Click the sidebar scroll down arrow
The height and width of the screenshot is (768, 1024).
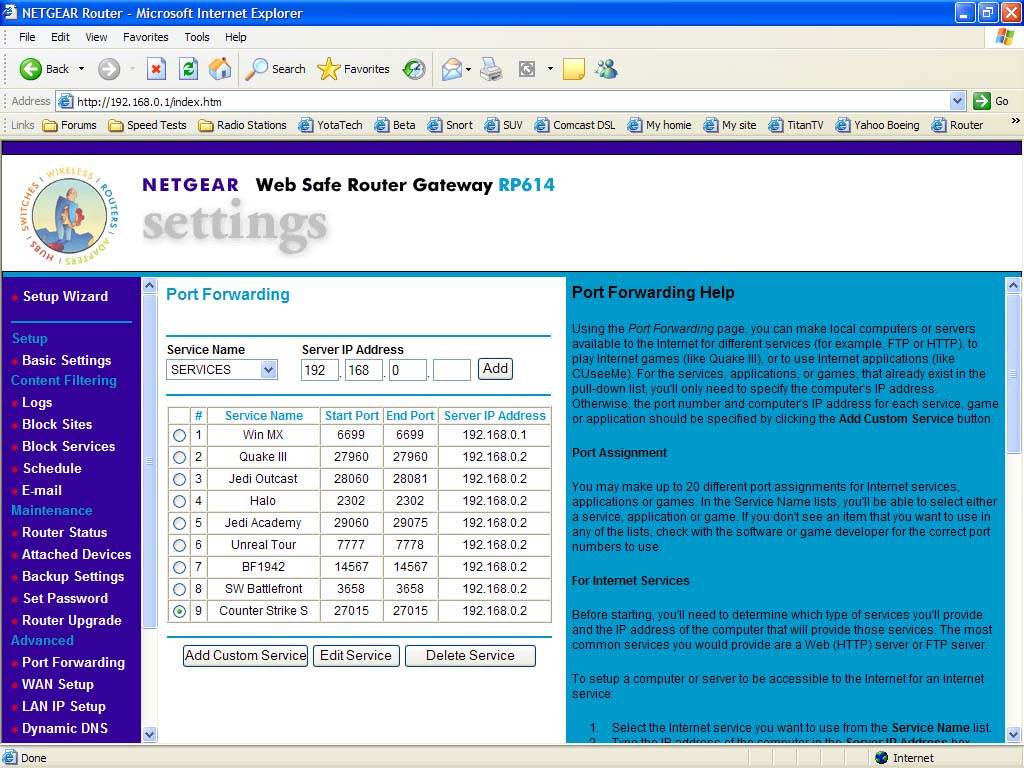click(150, 735)
